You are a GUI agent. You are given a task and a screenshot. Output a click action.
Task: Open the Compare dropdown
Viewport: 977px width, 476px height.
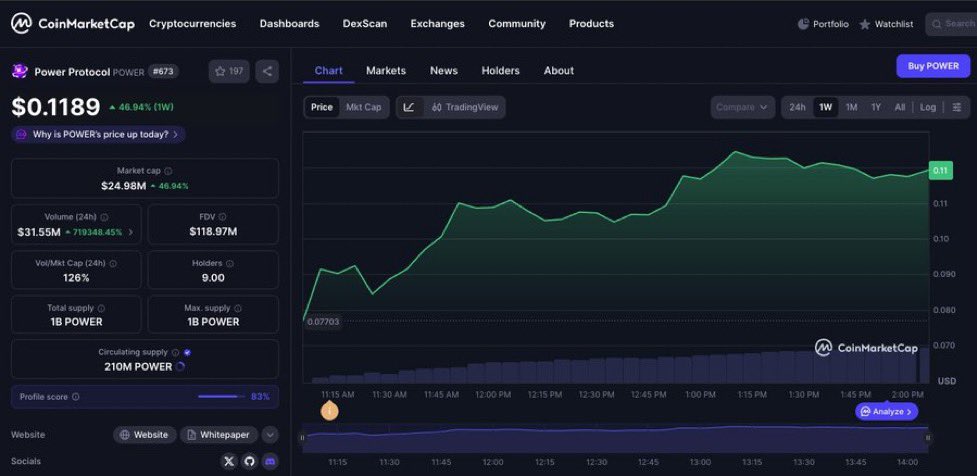(743, 107)
